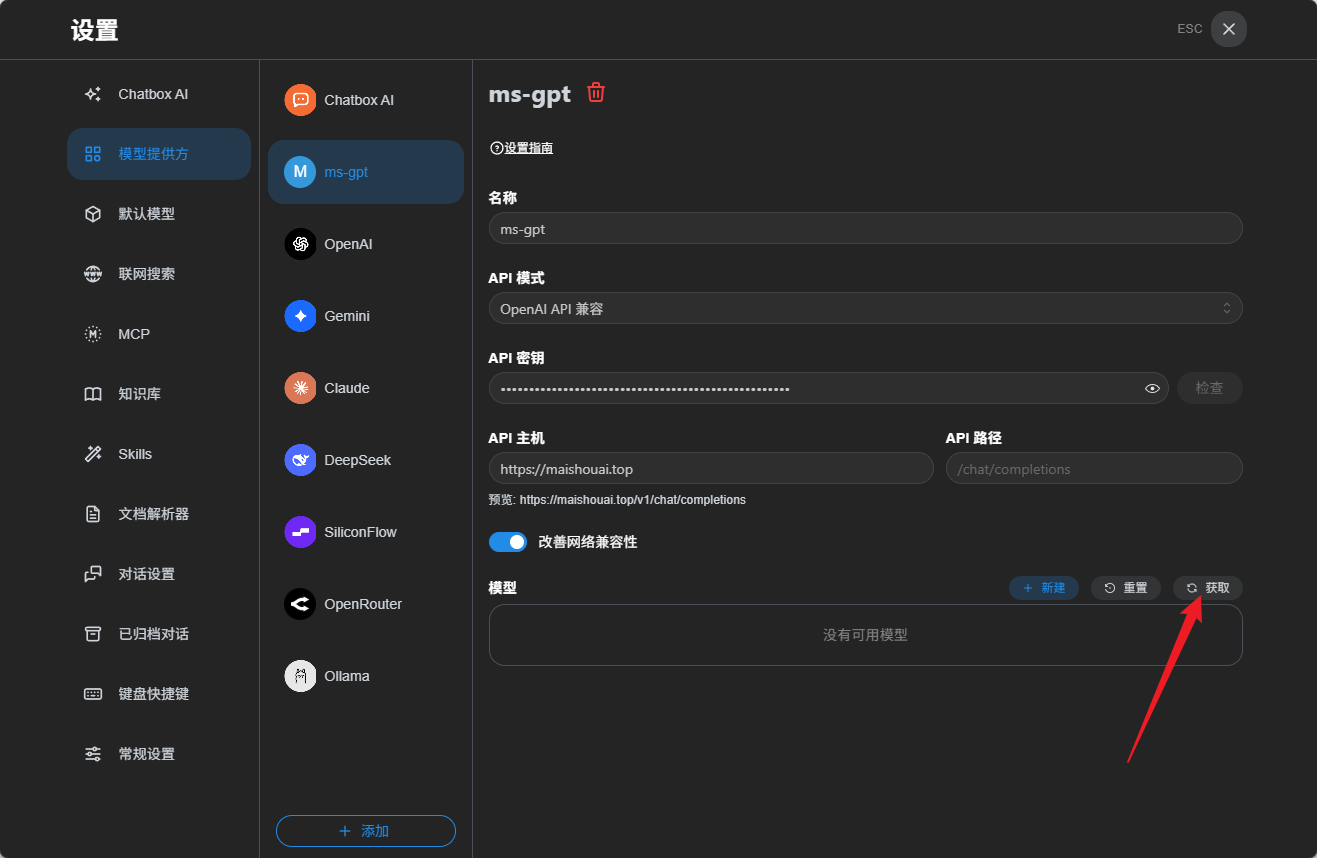This screenshot has width=1317, height=858.
Task: Click the 添加 provider button
Action: 366,831
